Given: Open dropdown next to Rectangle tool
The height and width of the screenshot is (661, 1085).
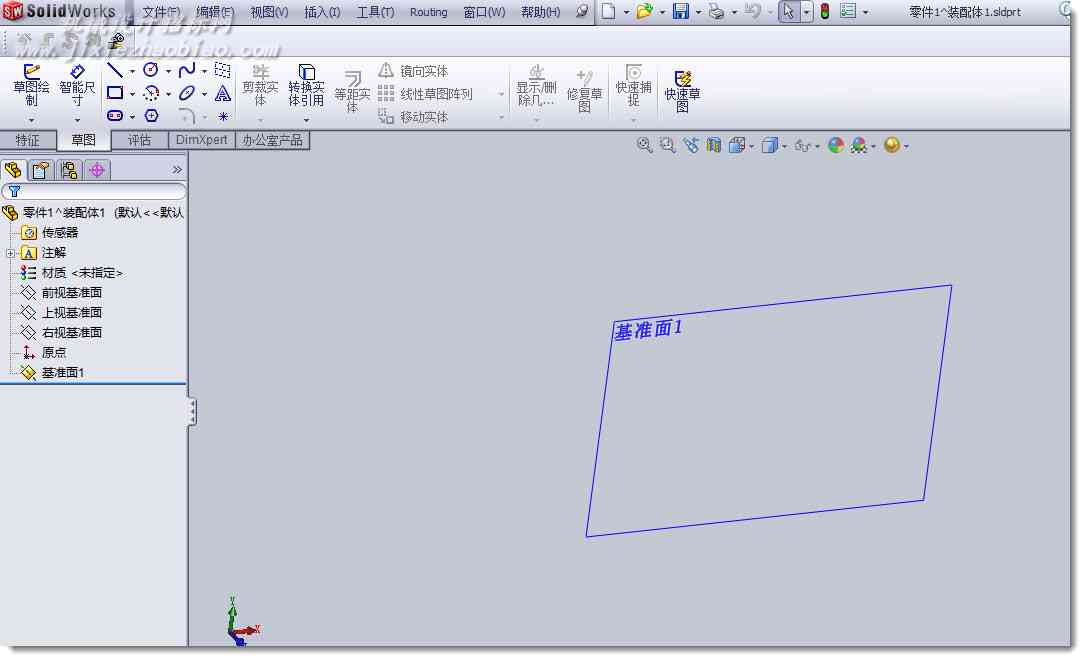Looking at the screenshot, I should coord(132,94).
